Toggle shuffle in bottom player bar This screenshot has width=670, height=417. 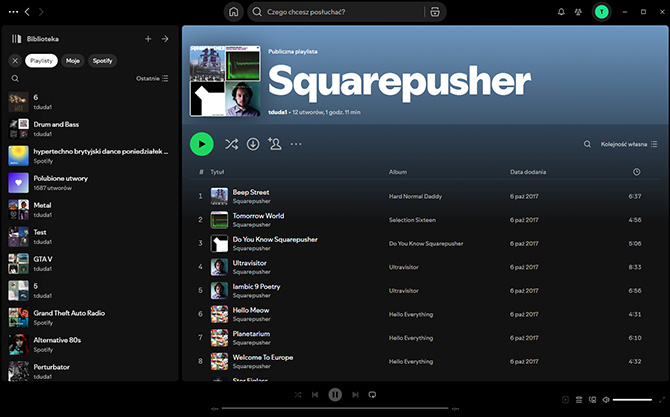click(298, 395)
